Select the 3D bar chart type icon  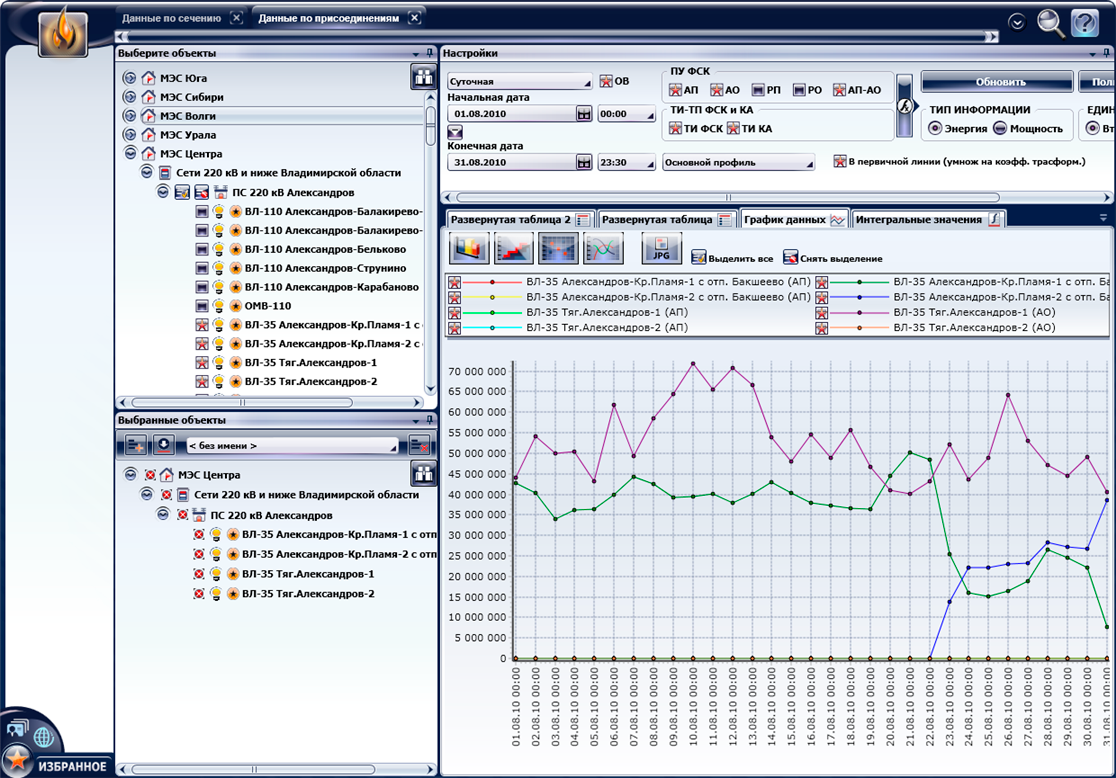coord(469,248)
